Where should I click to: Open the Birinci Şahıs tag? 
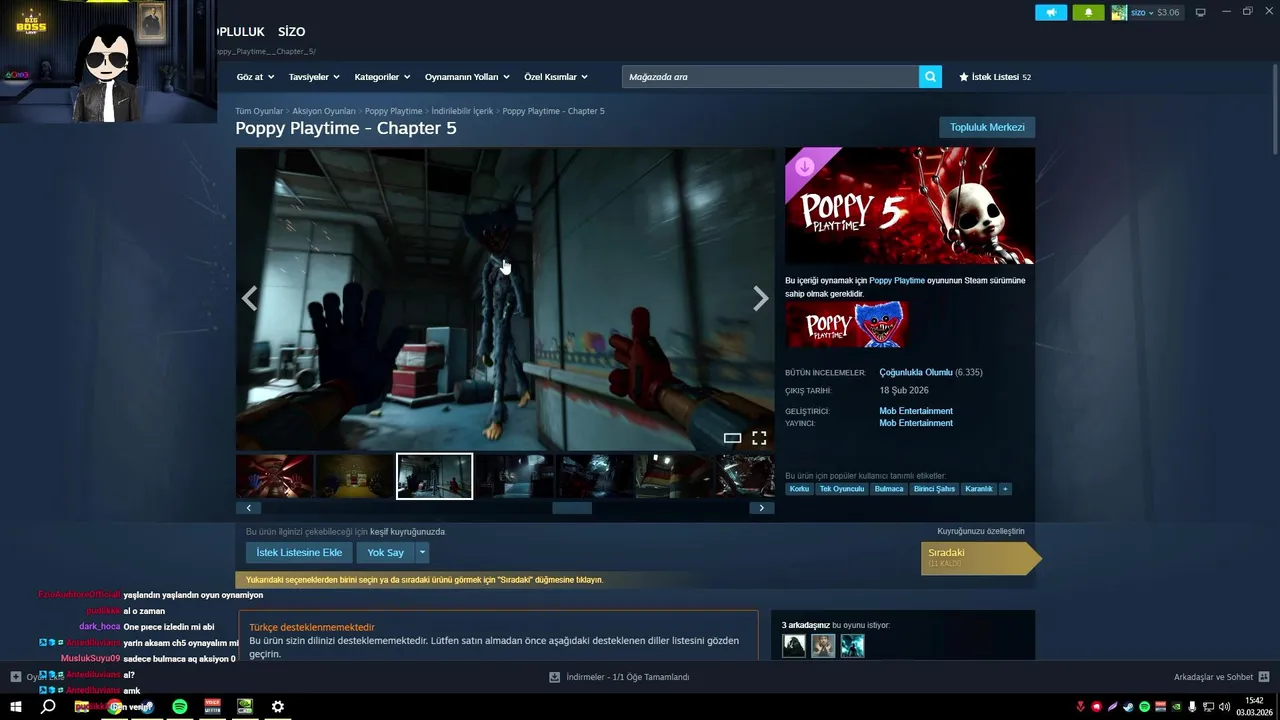point(935,489)
